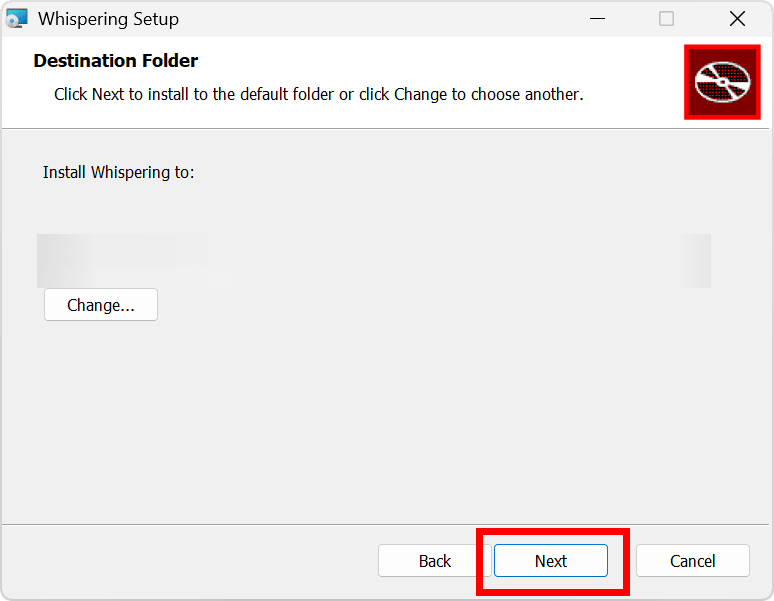
Task: Click the empty footer area left of Back
Action: 190,561
